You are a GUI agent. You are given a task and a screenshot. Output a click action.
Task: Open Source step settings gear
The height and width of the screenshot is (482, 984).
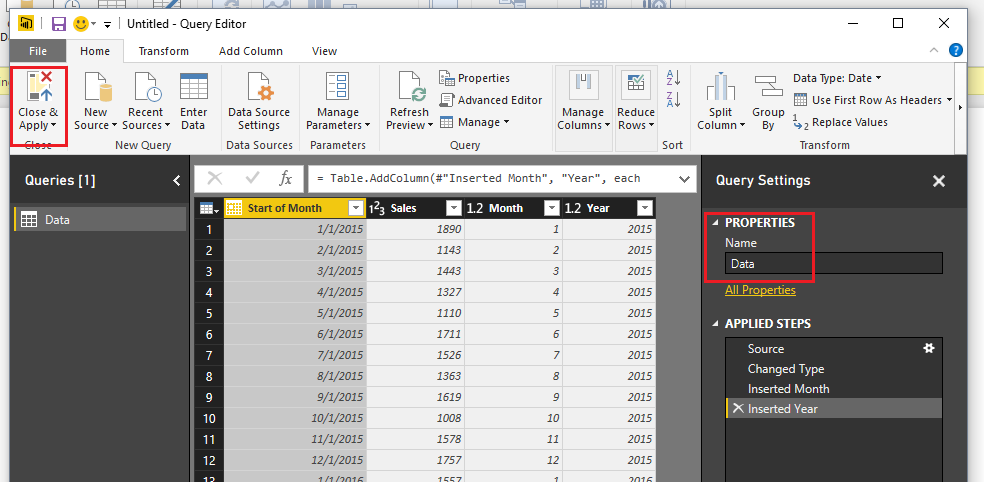[x=929, y=348]
